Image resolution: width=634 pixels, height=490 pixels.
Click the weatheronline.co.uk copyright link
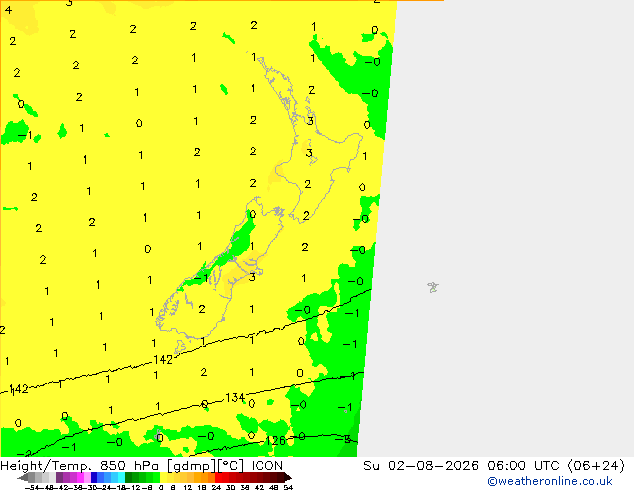coord(550,481)
